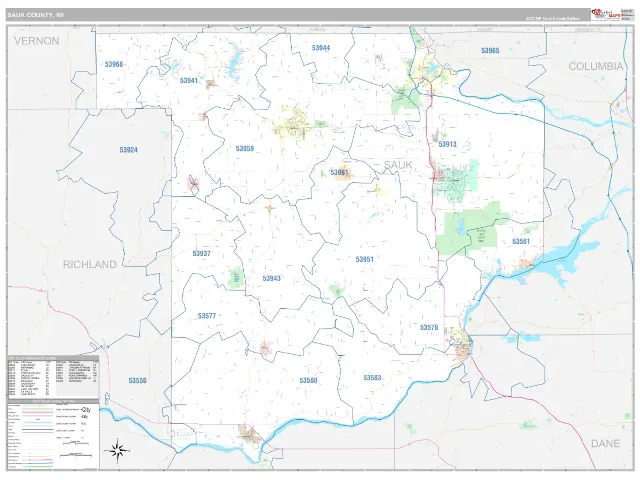Select ZIP code label 53968
Image resolution: width=640 pixels, height=480 pixels.
point(114,64)
